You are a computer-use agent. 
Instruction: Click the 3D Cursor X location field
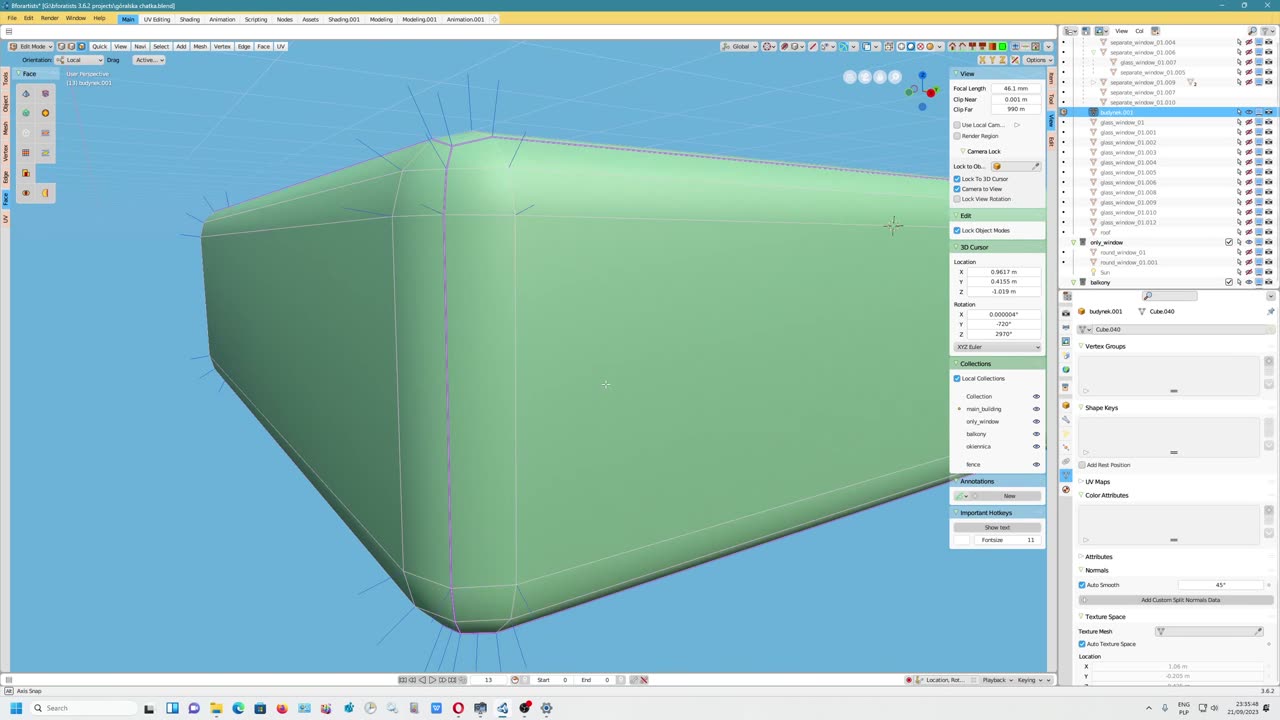(1003, 272)
